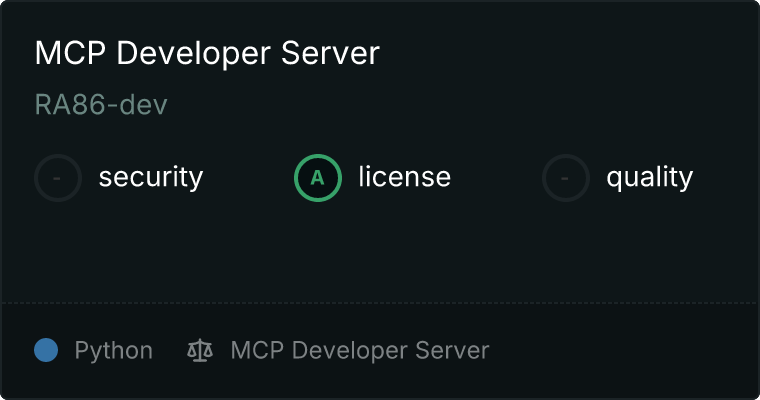Screen dimensions: 760x400
Task: Click the dashed divider above the footer
Action: pos(380,302)
